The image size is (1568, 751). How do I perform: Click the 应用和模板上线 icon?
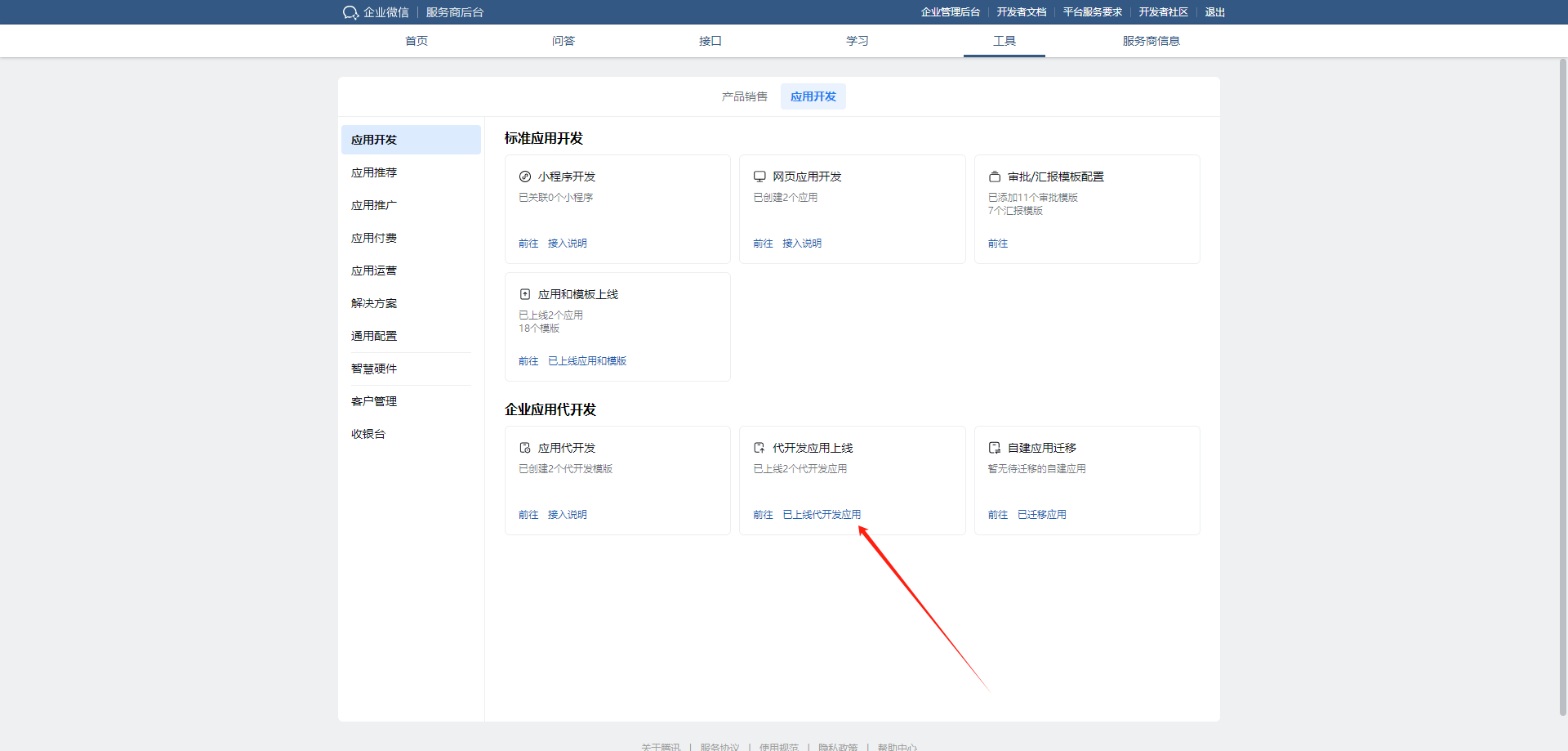[525, 294]
